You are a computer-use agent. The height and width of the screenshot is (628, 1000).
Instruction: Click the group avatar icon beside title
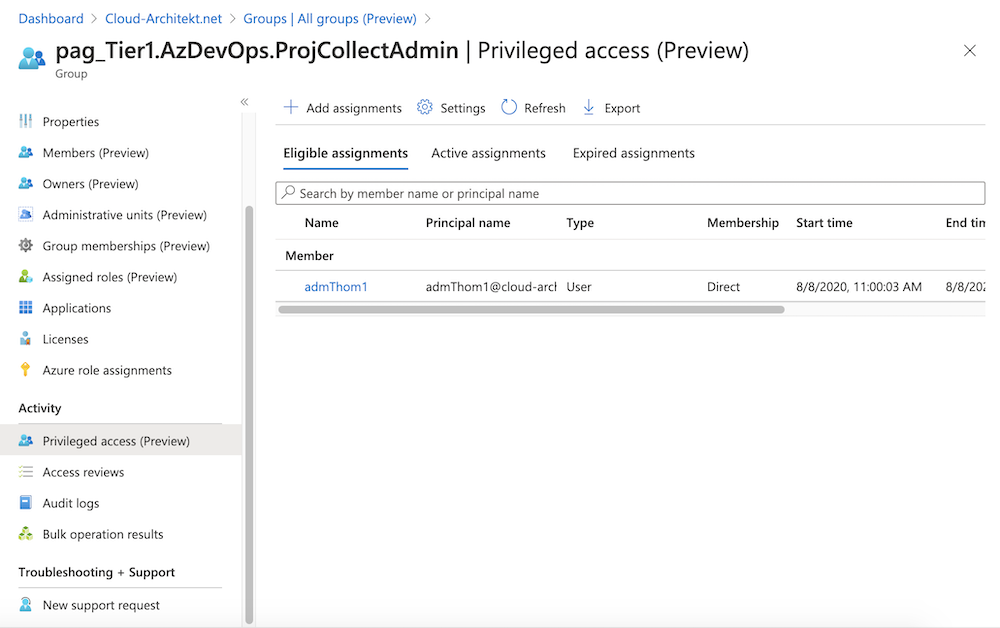[32, 59]
